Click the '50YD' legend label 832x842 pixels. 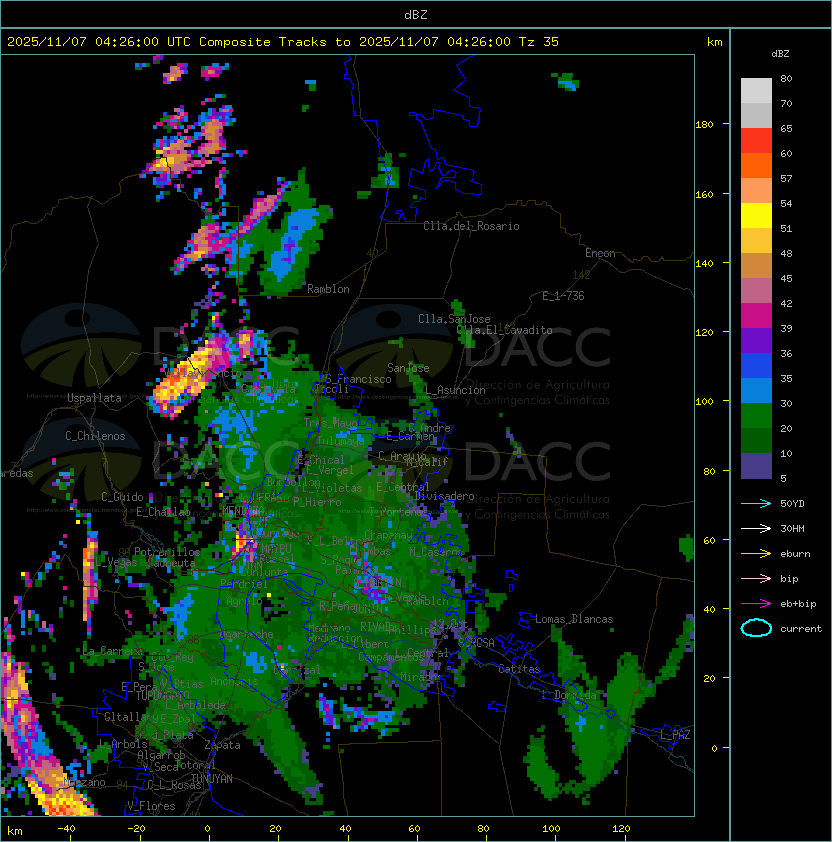click(x=792, y=504)
